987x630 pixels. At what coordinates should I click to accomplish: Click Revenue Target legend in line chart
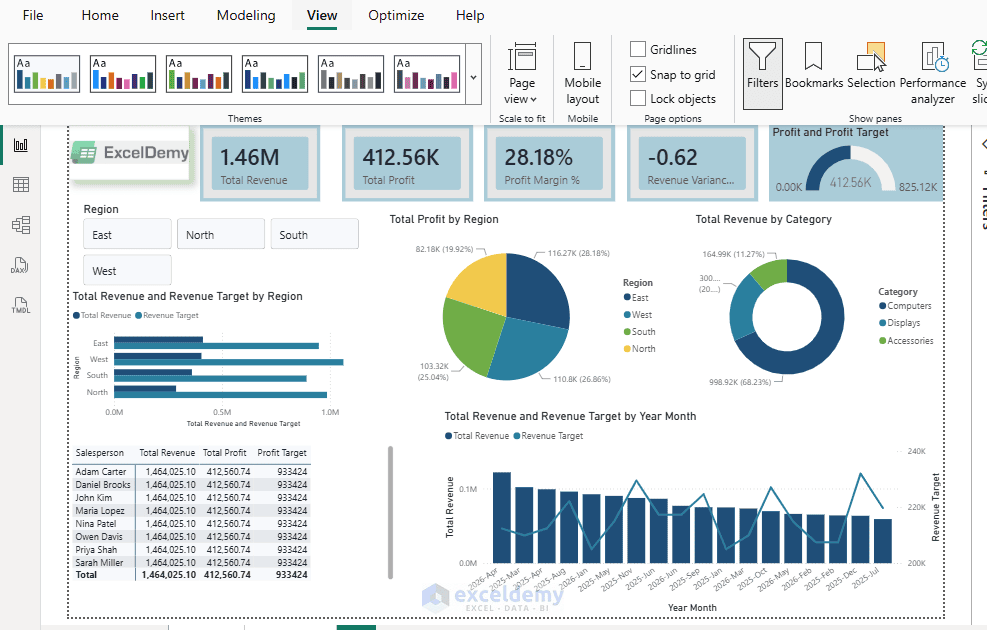[x=548, y=436]
